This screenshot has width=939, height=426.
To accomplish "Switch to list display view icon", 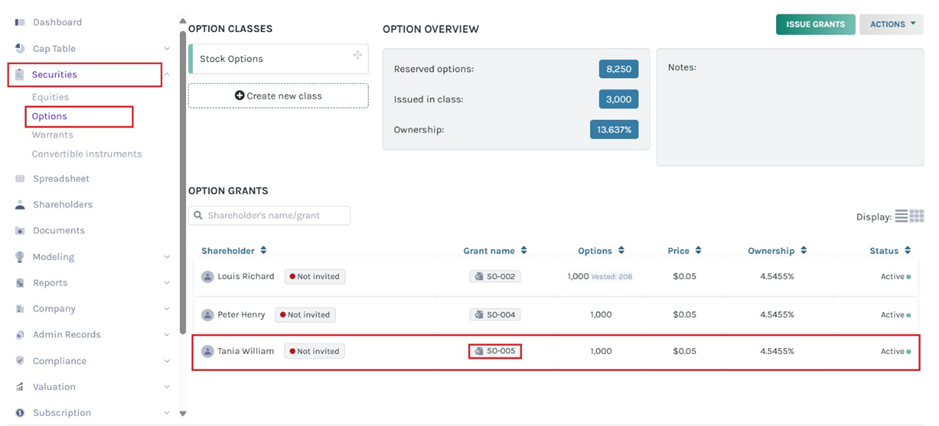I will click(901, 216).
